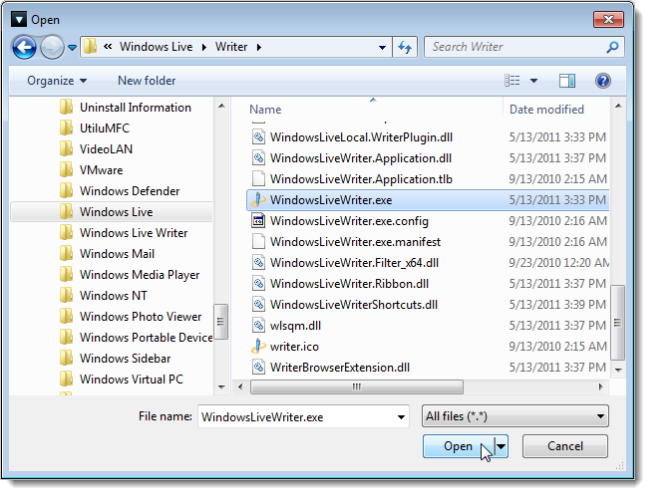
Task: Select WindowsLiveWriter.Ribbon.dll file
Action: (x=349, y=284)
